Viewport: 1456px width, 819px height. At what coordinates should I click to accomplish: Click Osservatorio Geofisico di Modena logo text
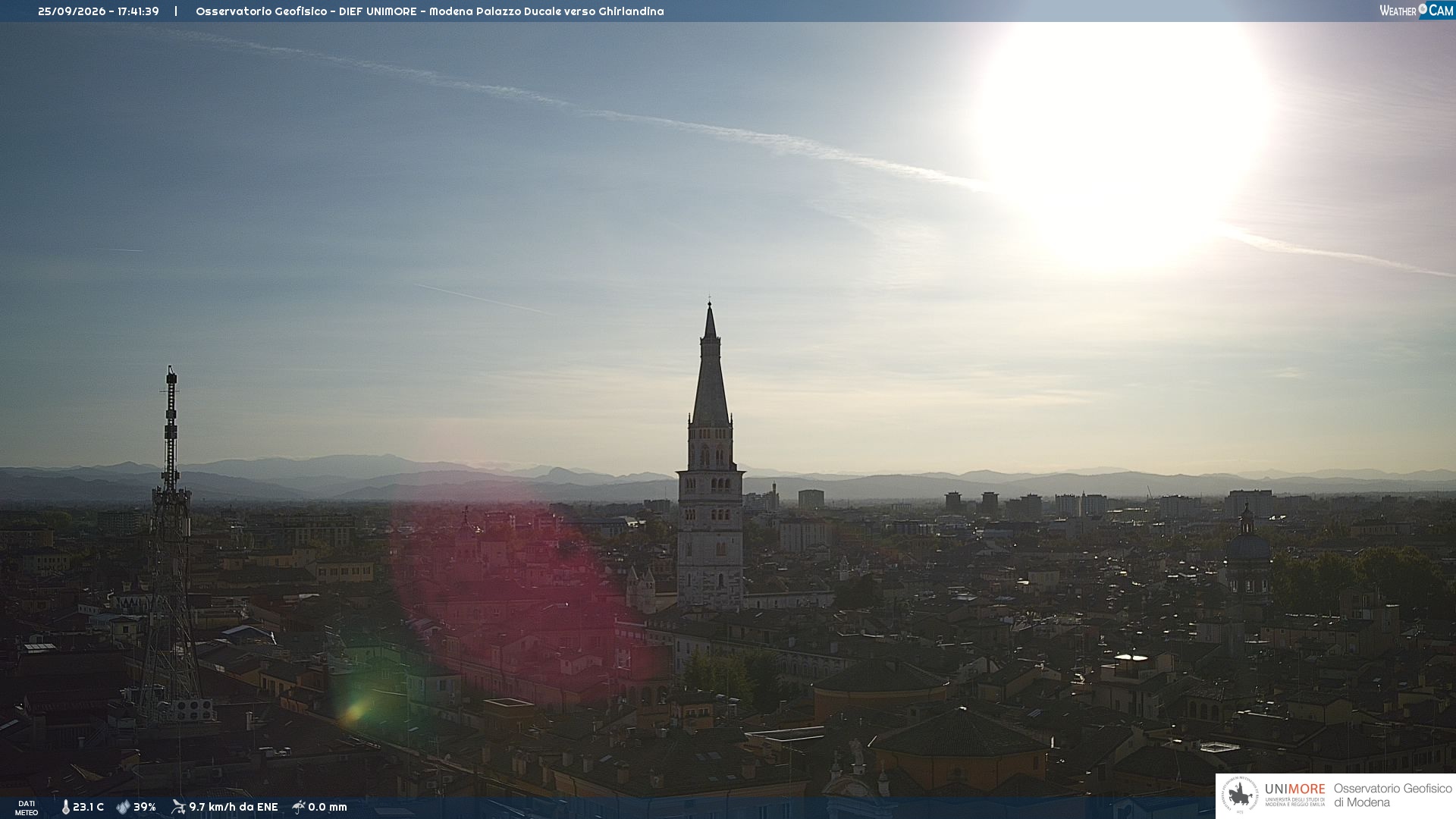(1392, 795)
